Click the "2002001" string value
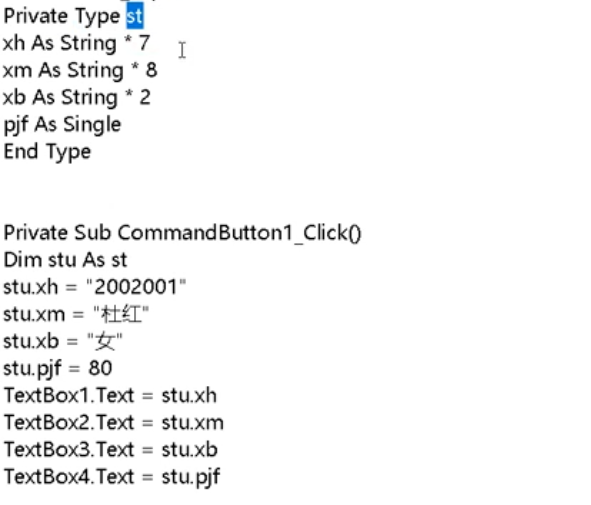This screenshot has height=505, width=591. [x=136, y=287]
